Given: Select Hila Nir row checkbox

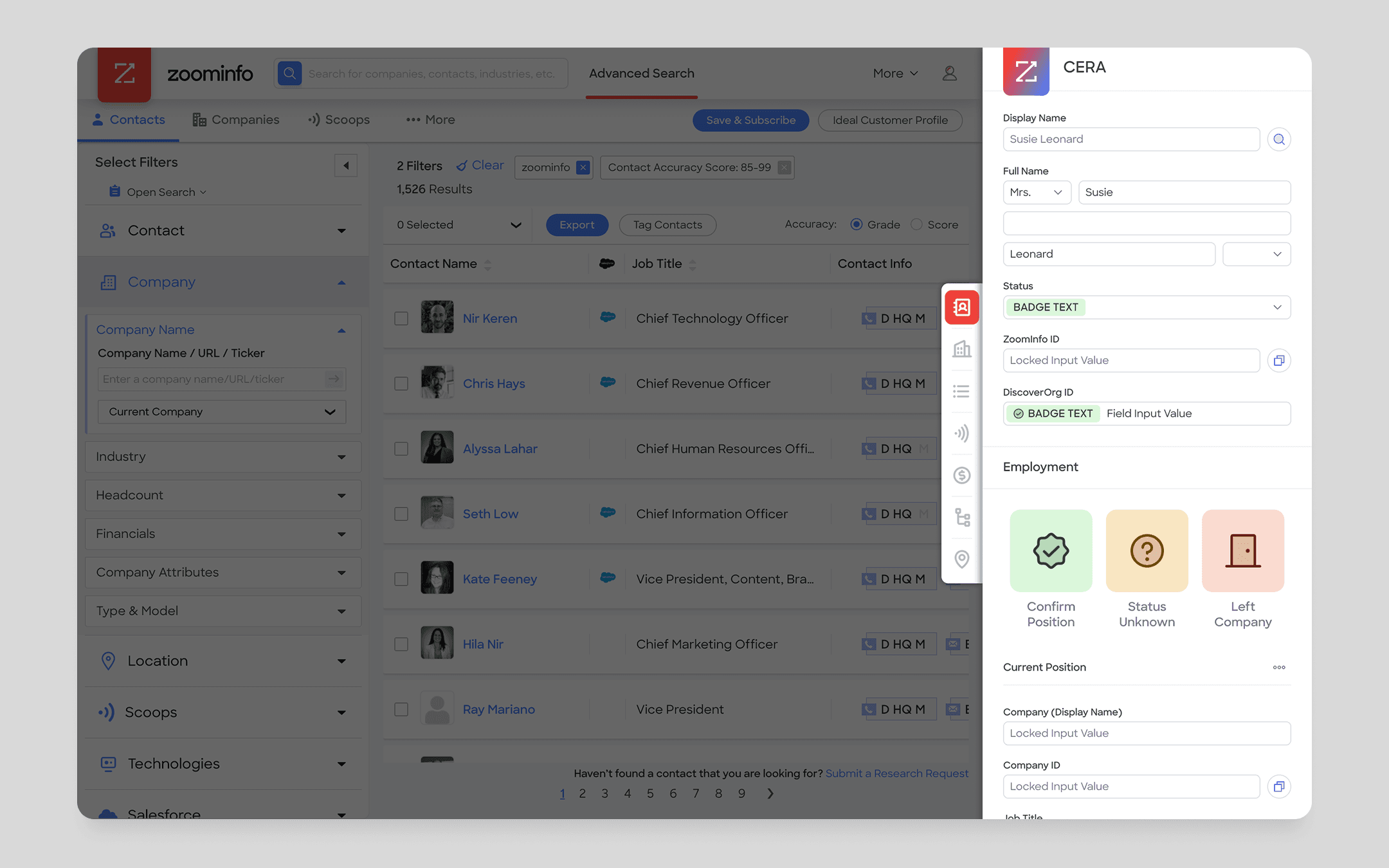Looking at the screenshot, I should pos(401,644).
